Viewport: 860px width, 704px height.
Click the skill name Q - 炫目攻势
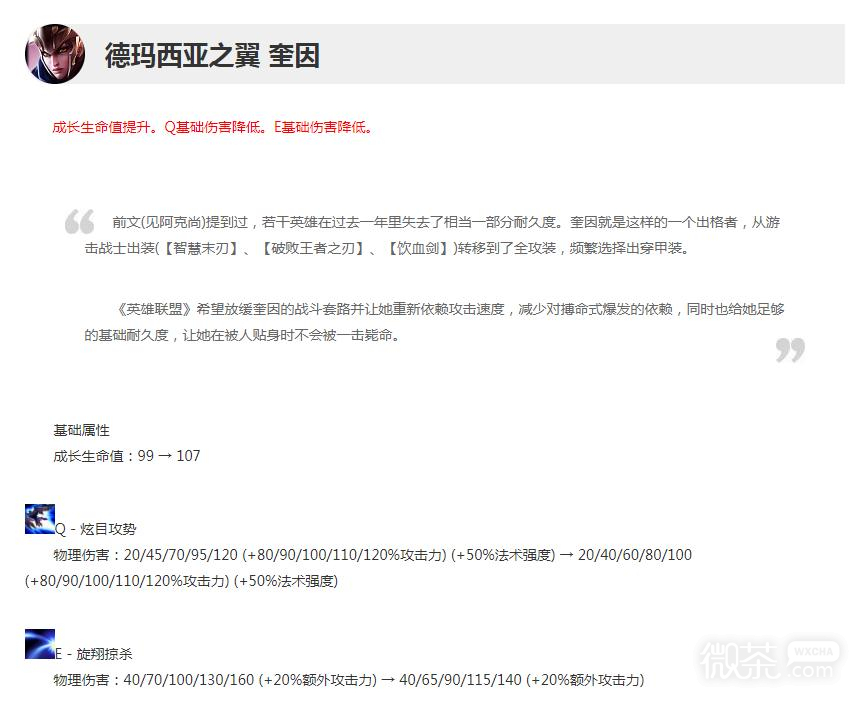tap(96, 529)
